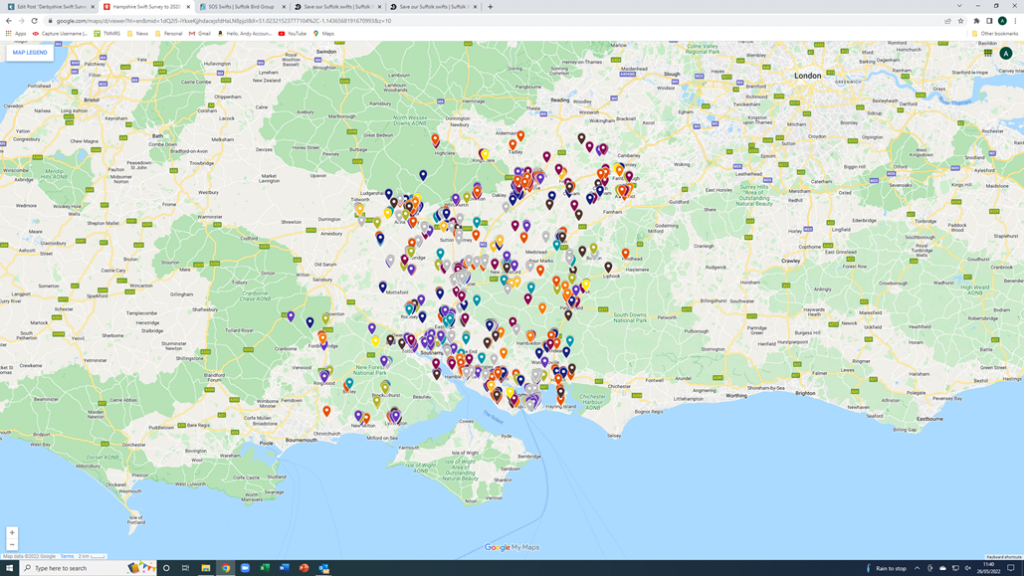Open the Chrome three-dot menu

[x=1015, y=21]
